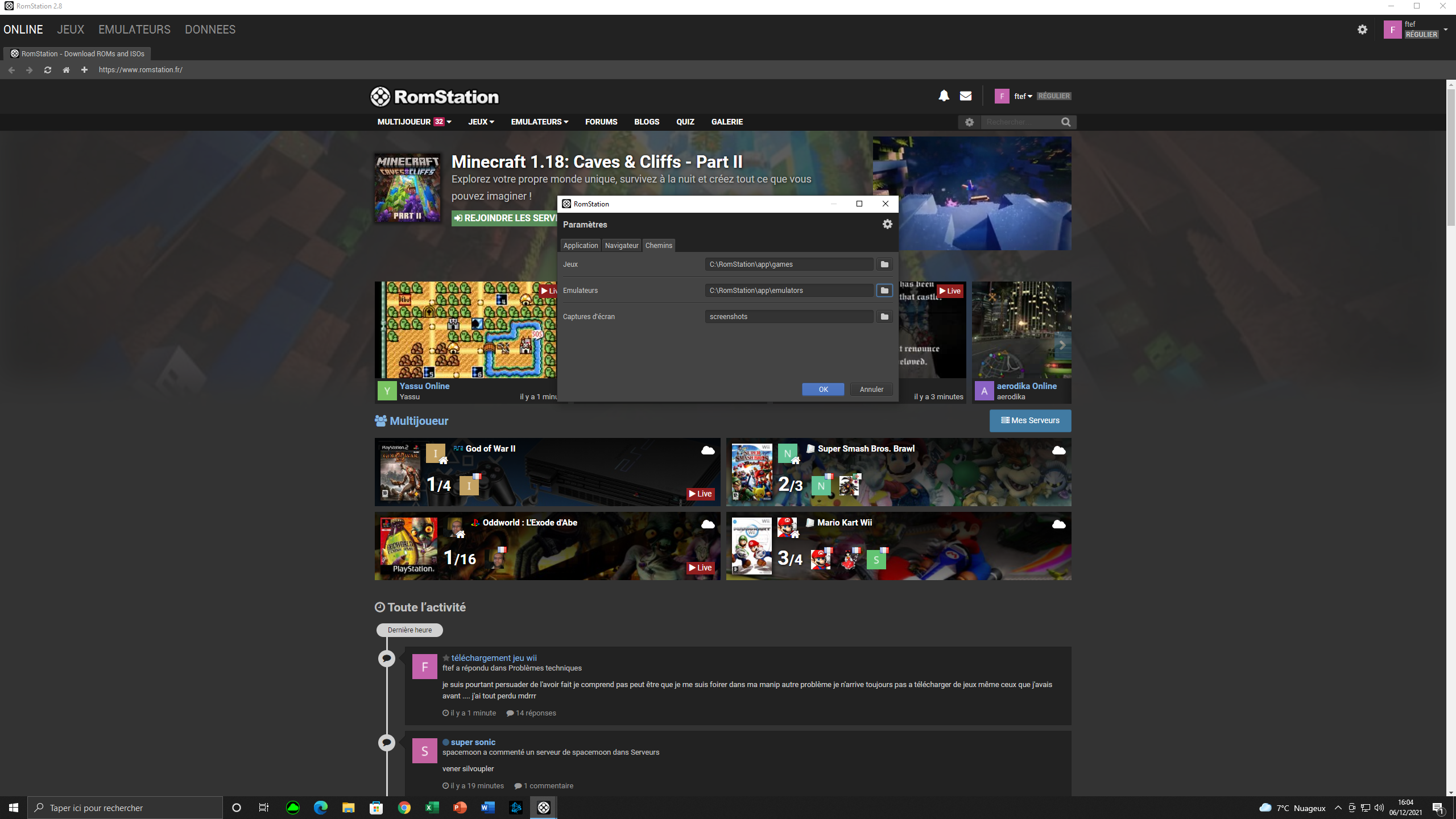Image resolution: width=1456 pixels, height=819 pixels.
Task: Go to the home page via house icon
Action: pos(66,70)
